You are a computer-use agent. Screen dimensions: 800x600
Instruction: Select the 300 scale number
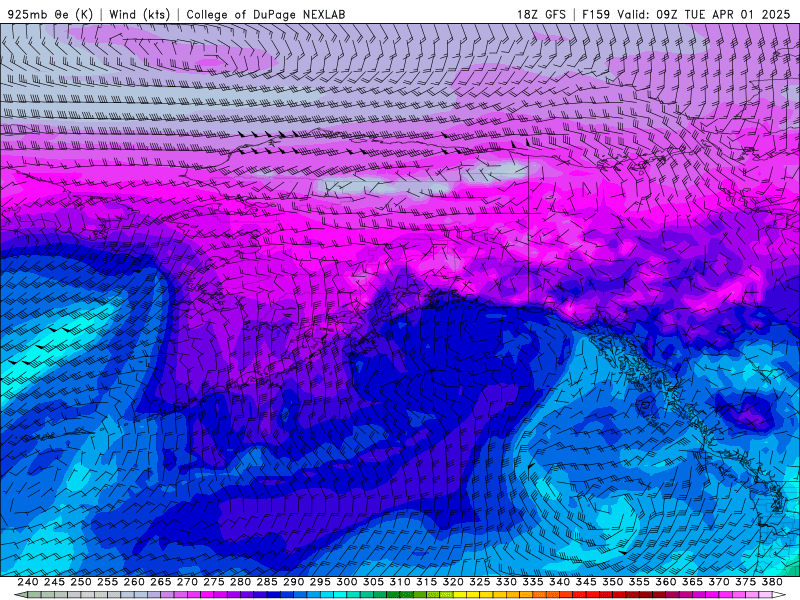click(x=347, y=582)
